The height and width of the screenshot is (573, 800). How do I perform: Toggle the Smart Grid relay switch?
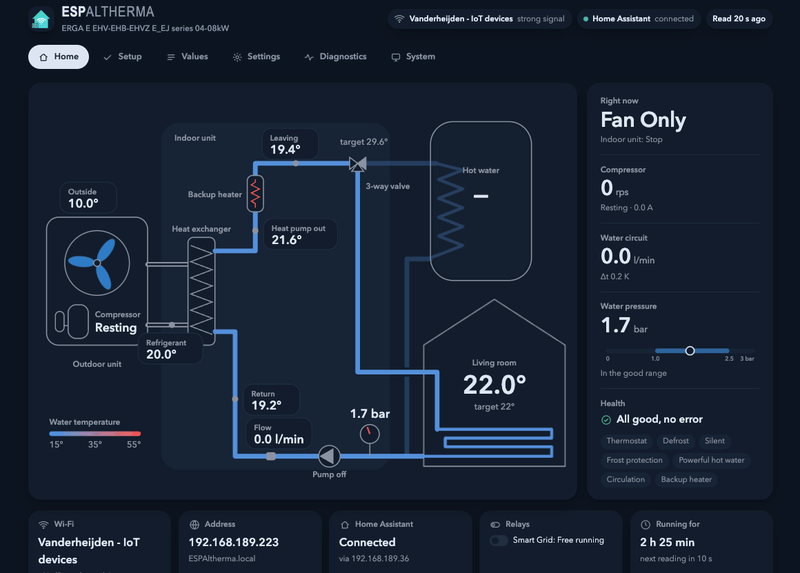tap(498, 540)
